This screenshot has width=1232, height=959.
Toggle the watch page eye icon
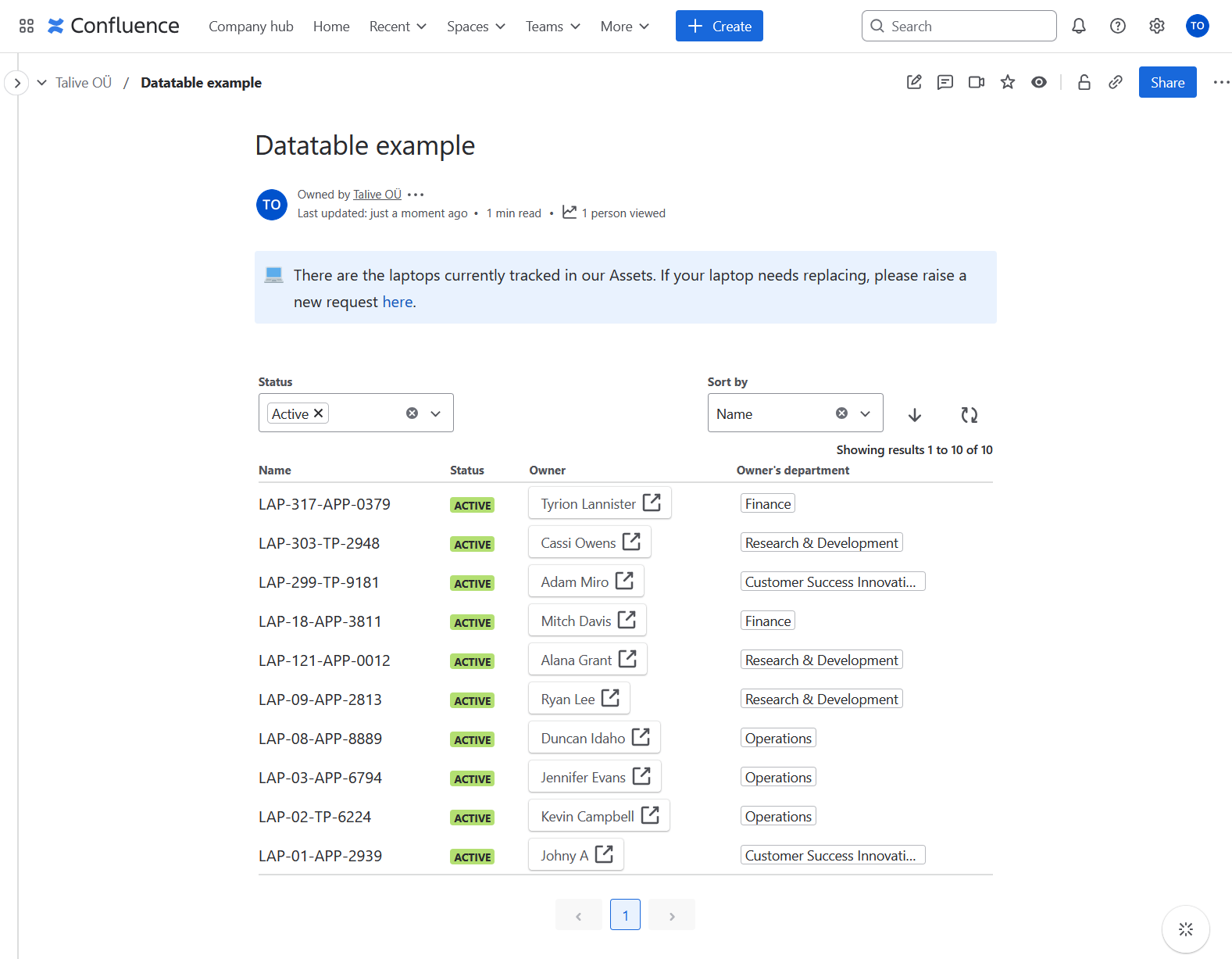click(1039, 82)
